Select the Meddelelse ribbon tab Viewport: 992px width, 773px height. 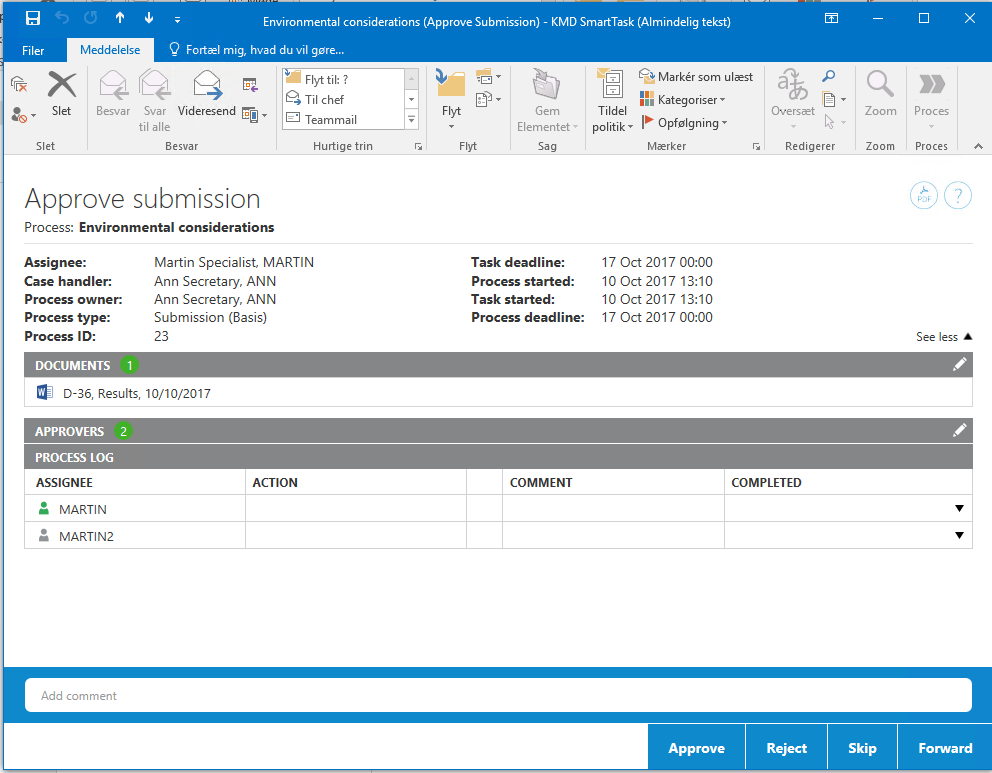[110, 50]
